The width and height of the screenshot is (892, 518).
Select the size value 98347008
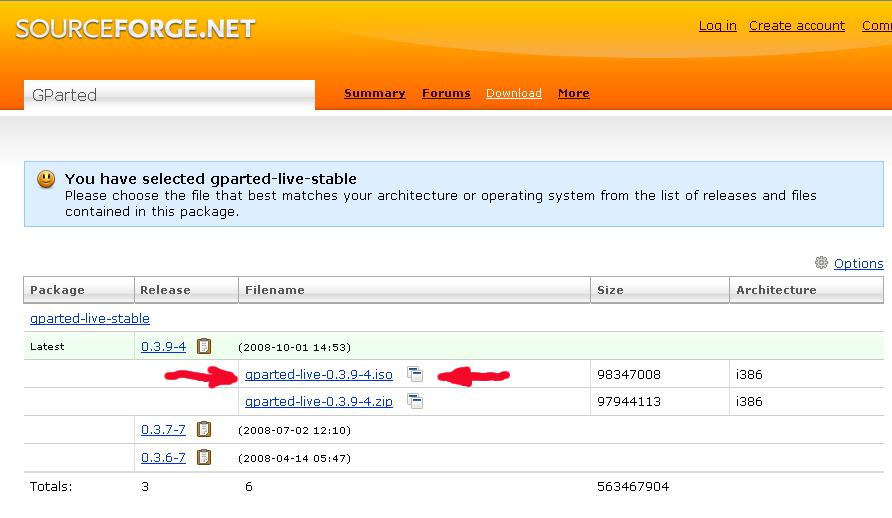click(629, 375)
